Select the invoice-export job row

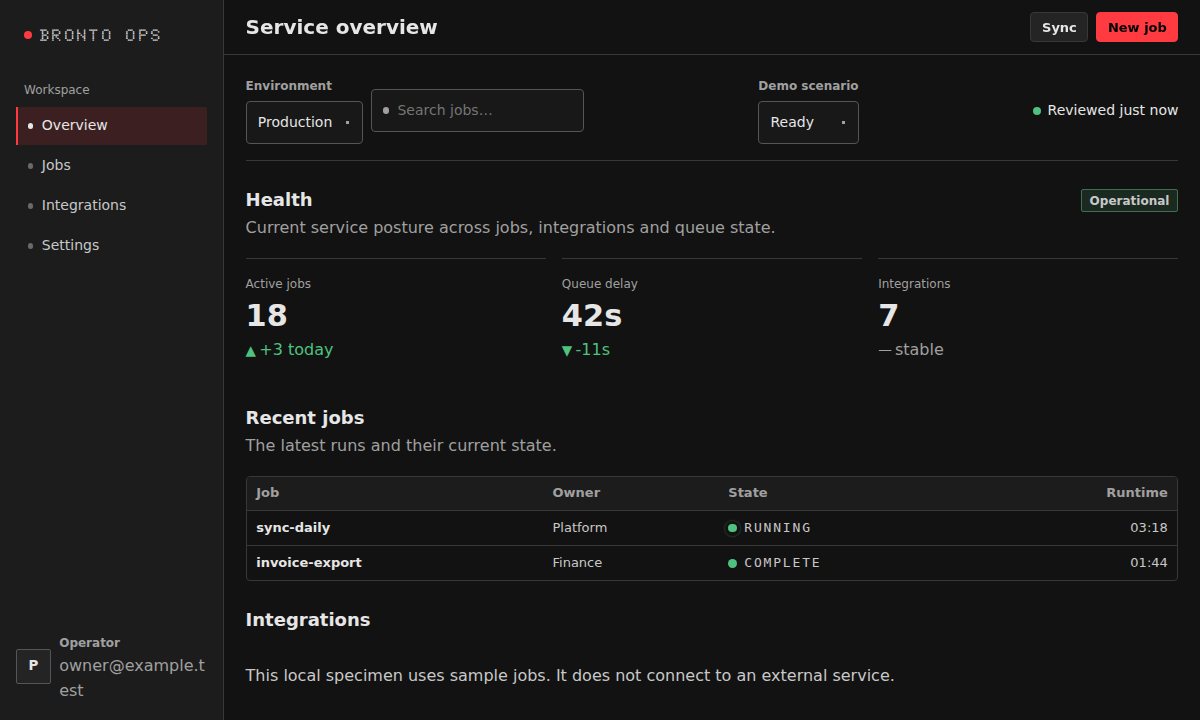711,563
